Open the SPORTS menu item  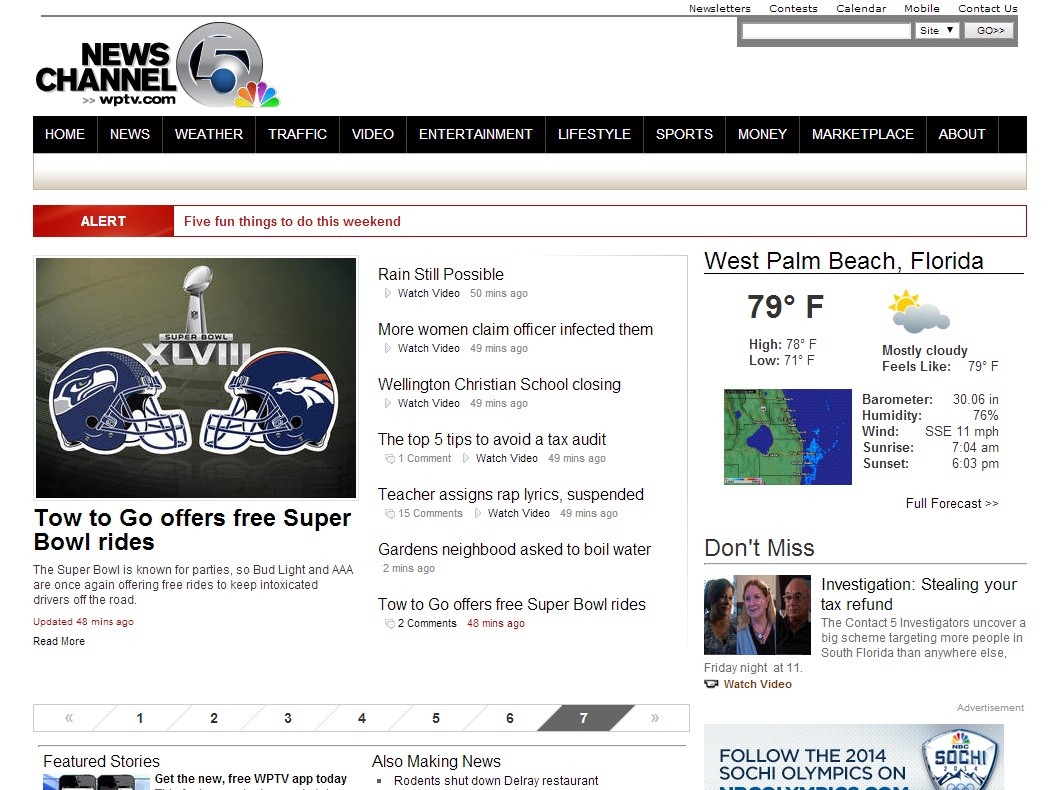click(x=684, y=134)
